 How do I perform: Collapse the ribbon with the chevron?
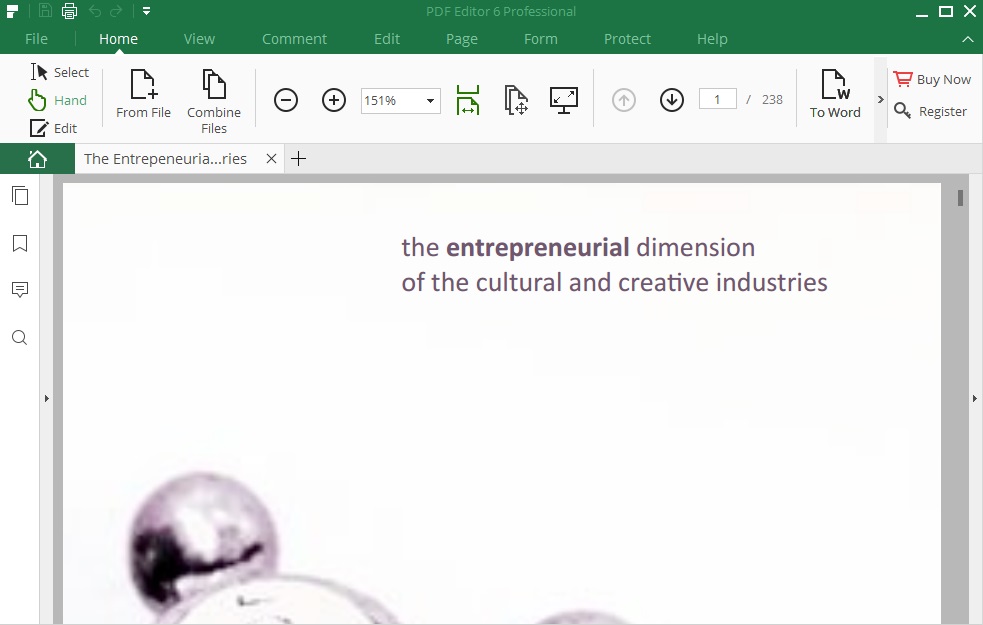click(x=967, y=39)
